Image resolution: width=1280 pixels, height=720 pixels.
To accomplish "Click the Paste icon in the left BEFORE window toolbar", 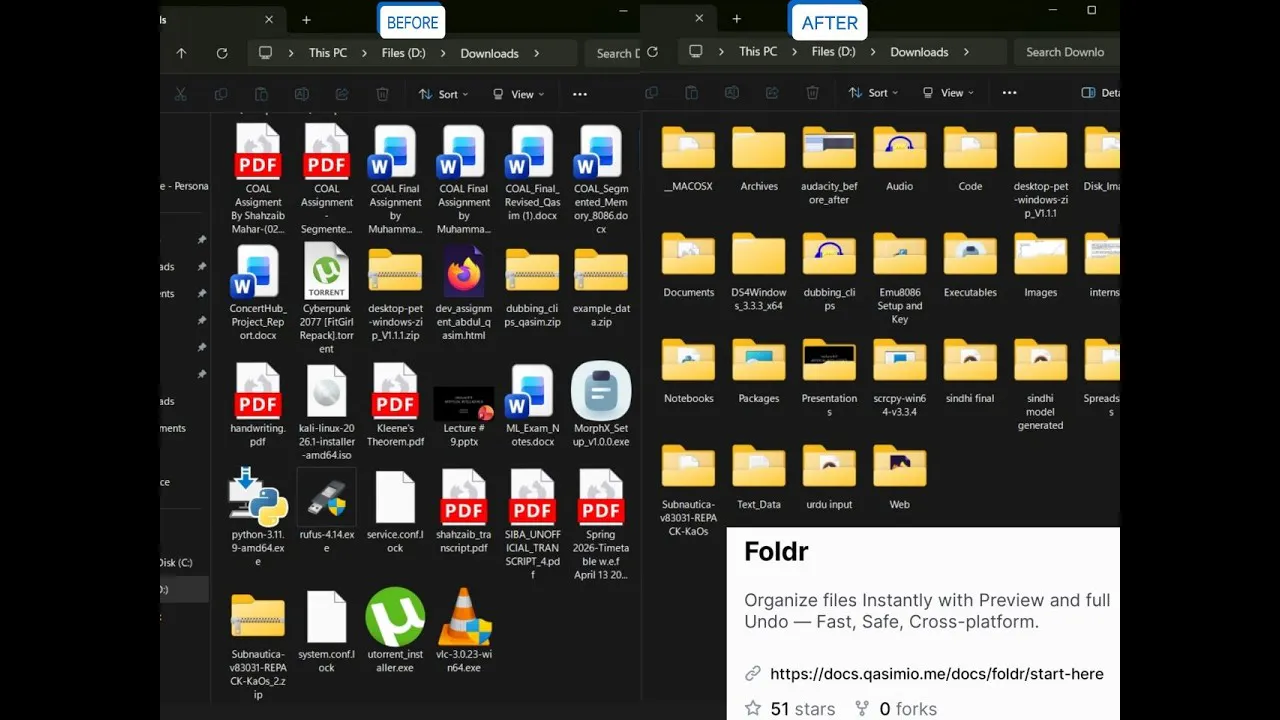I will [x=261, y=94].
